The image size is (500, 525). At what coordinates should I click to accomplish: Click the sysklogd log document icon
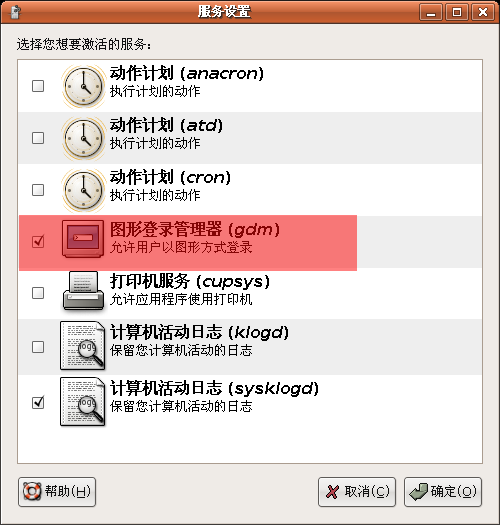[83, 401]
